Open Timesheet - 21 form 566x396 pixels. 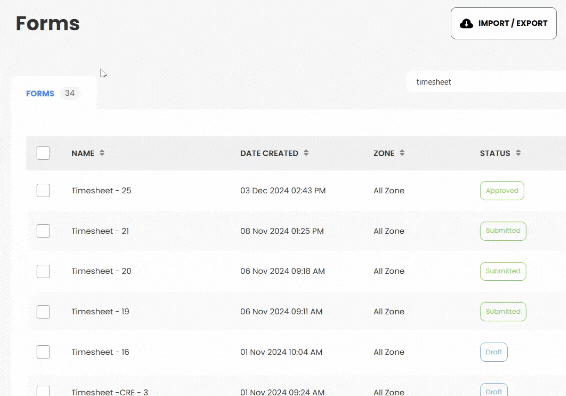[100, 231]
